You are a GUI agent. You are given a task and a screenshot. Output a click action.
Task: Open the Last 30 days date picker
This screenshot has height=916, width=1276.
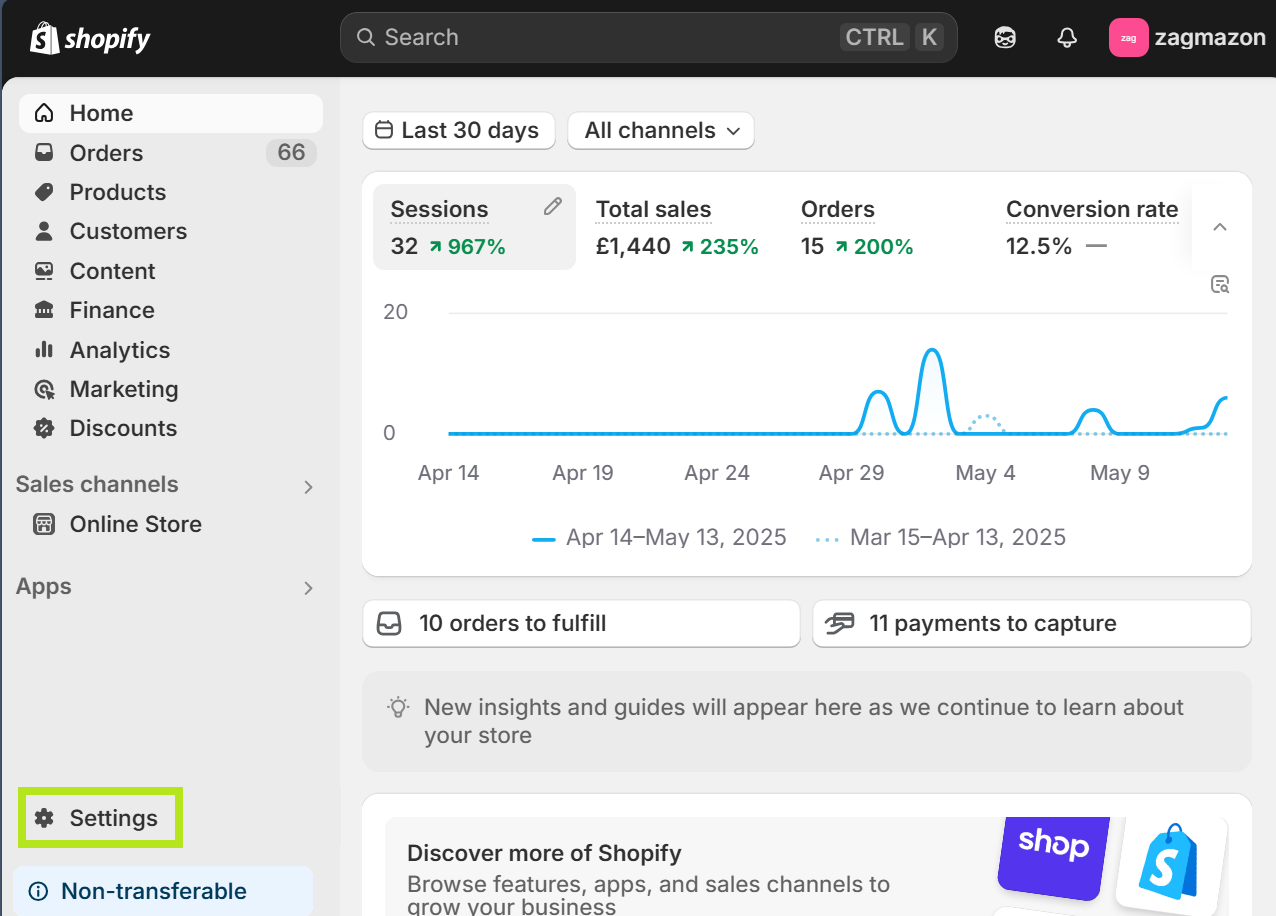click(x=459, y=131)
